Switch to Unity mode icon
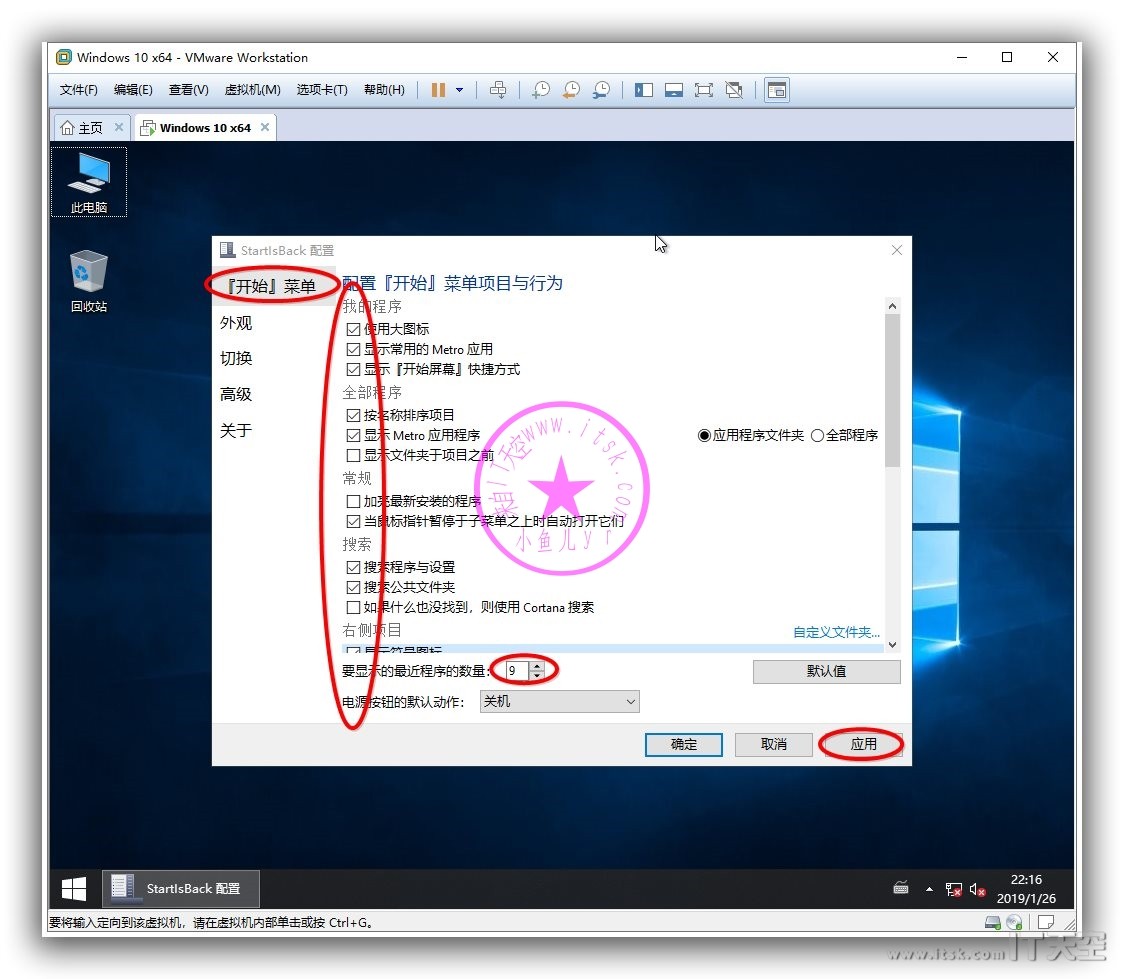1124x979 pixels. pyautogui.click(x=734, y=90)
